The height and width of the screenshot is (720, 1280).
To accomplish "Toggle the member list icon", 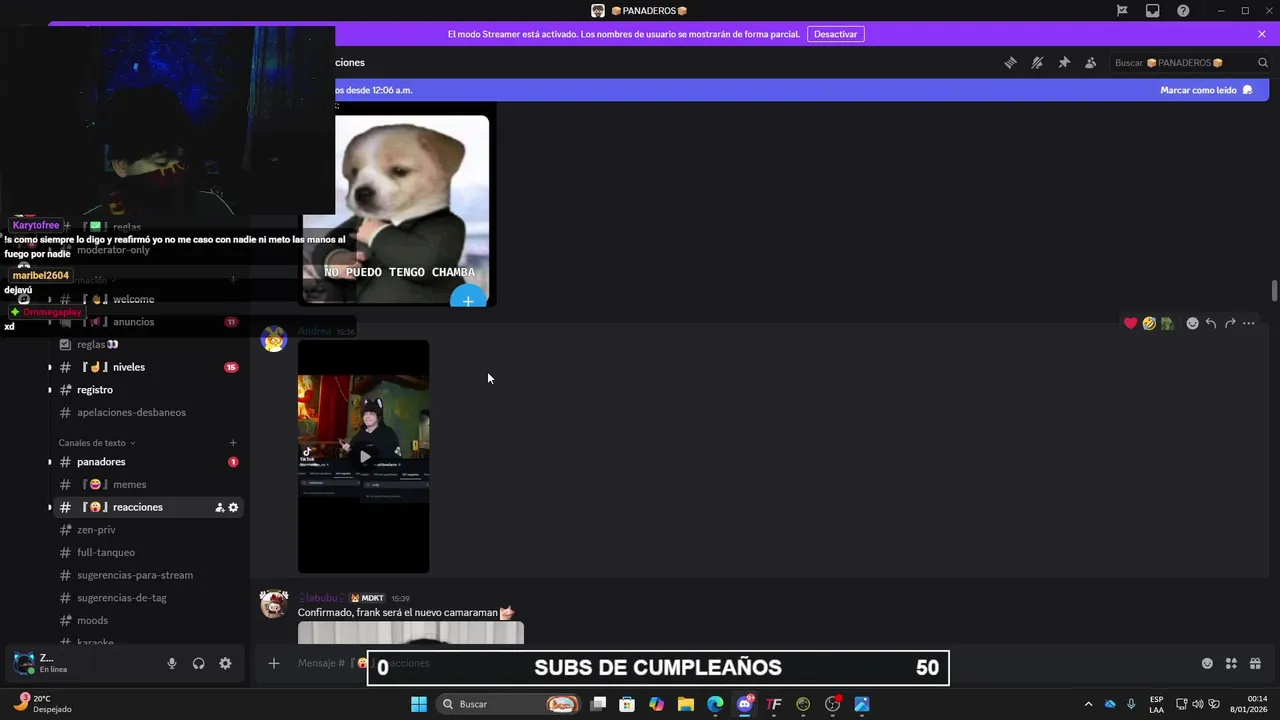I will tap(1091, 62).
